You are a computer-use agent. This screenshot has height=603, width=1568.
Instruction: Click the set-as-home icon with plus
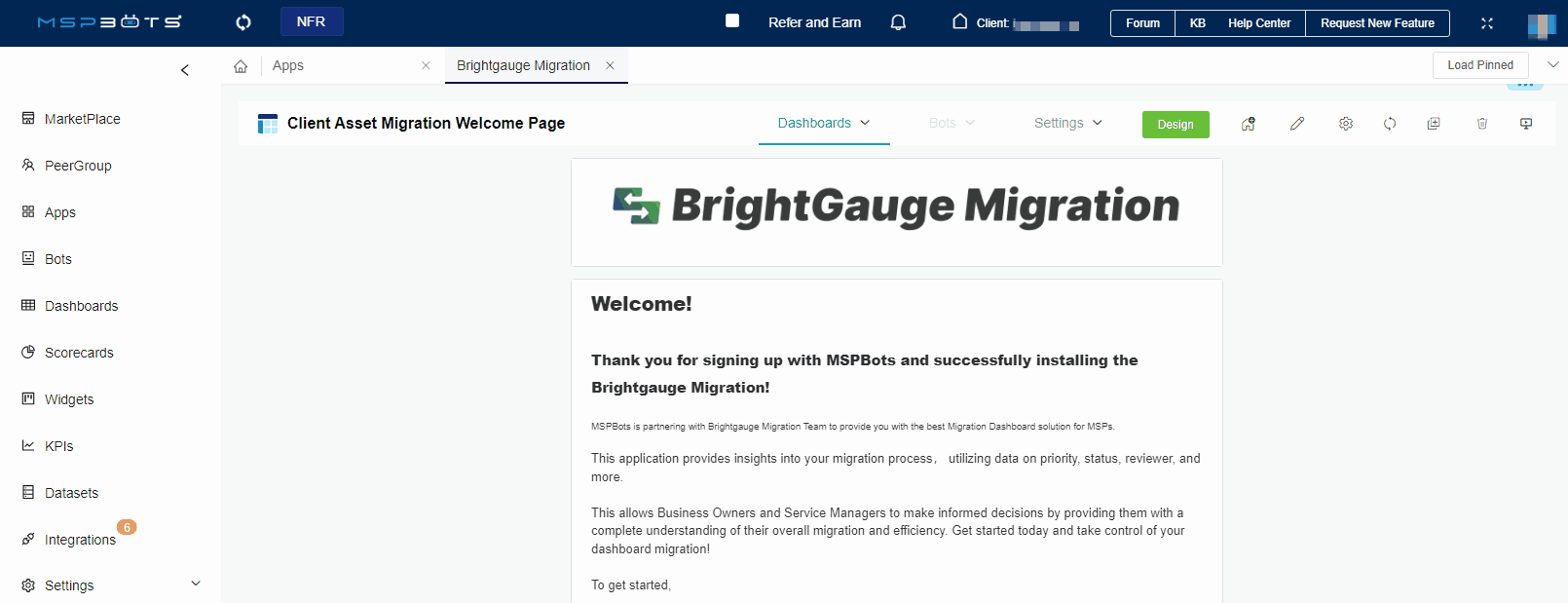pos(1248,124)
